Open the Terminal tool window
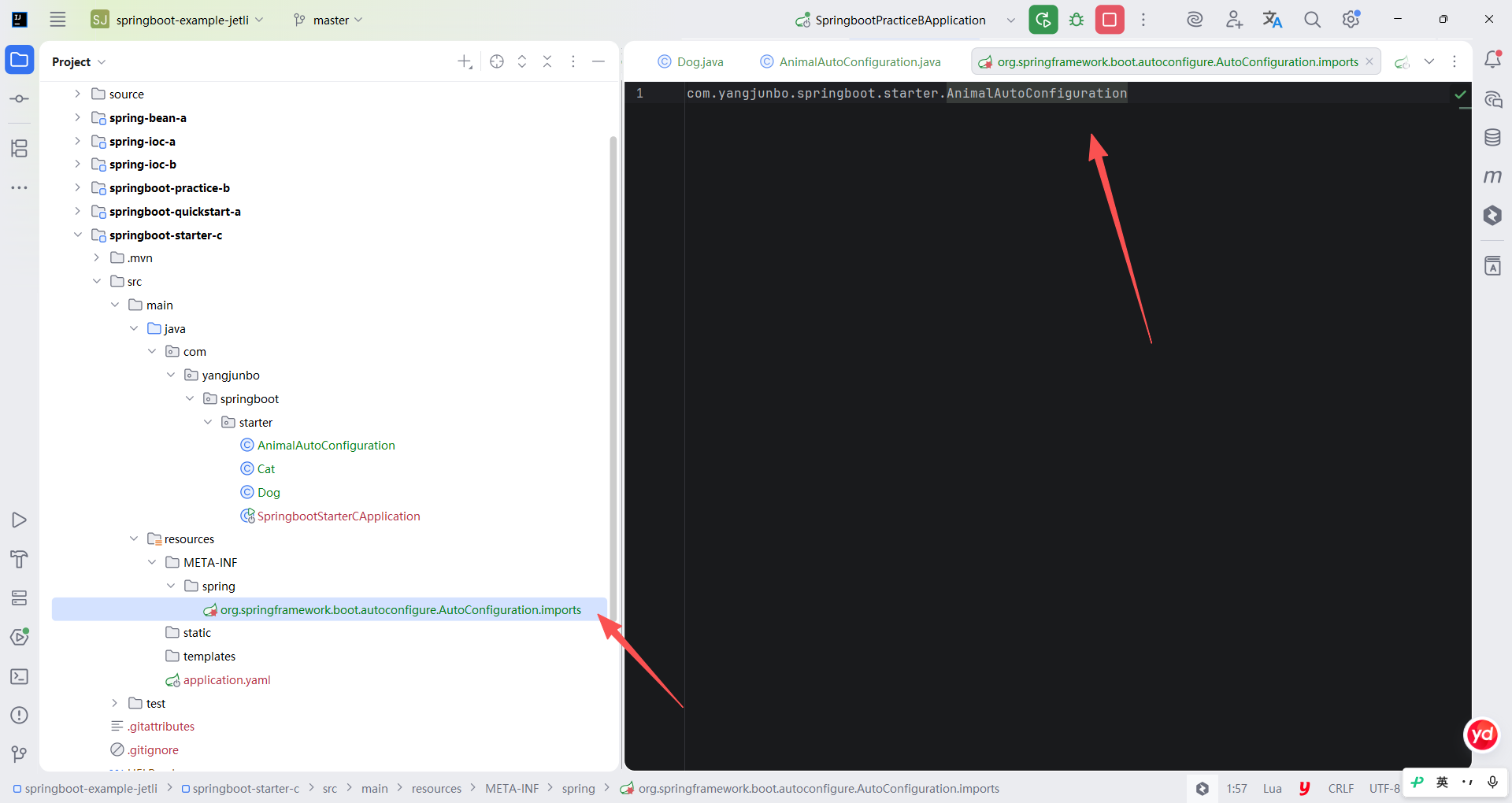This screenshot has height=803, width=1512. pos(20,676)
